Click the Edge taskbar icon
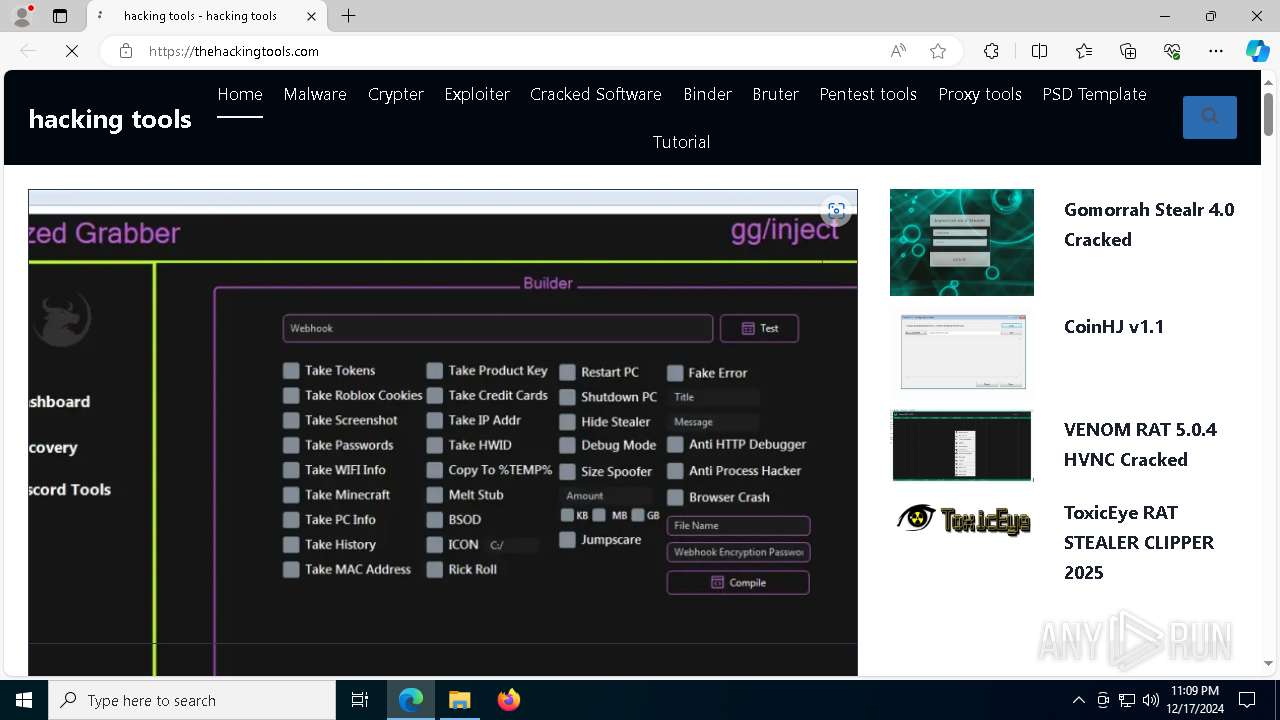The height and width of the screenshot is (720, 1280). (411, 700)
